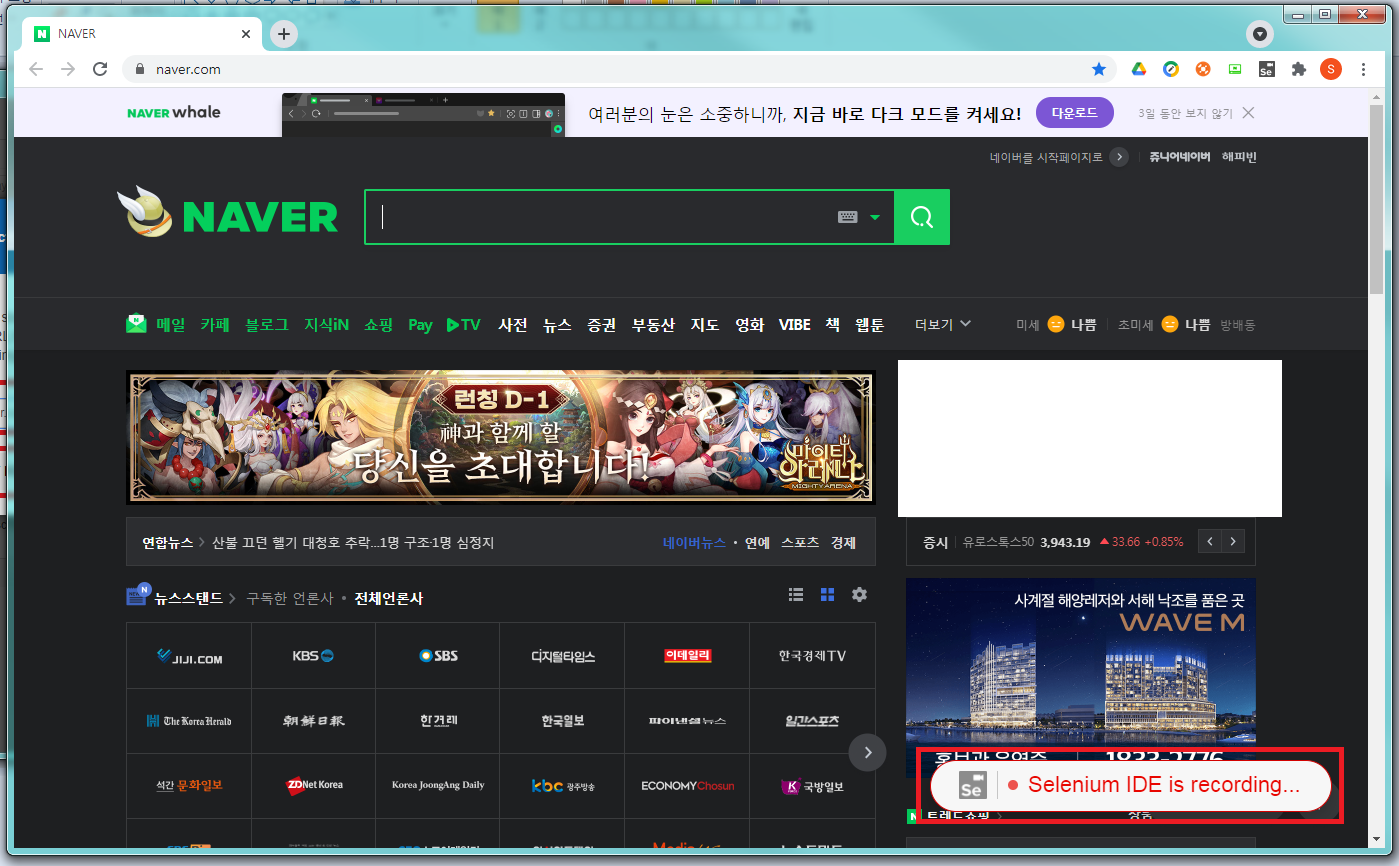
Task: Open the on-screen keyboard icon in the search box
Action: coord(848,217)
